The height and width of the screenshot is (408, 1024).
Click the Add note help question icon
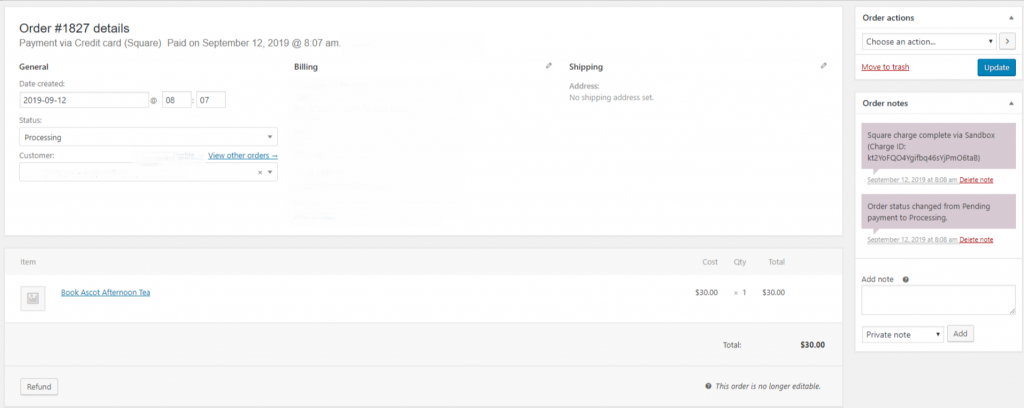click(x=905, y=279)
